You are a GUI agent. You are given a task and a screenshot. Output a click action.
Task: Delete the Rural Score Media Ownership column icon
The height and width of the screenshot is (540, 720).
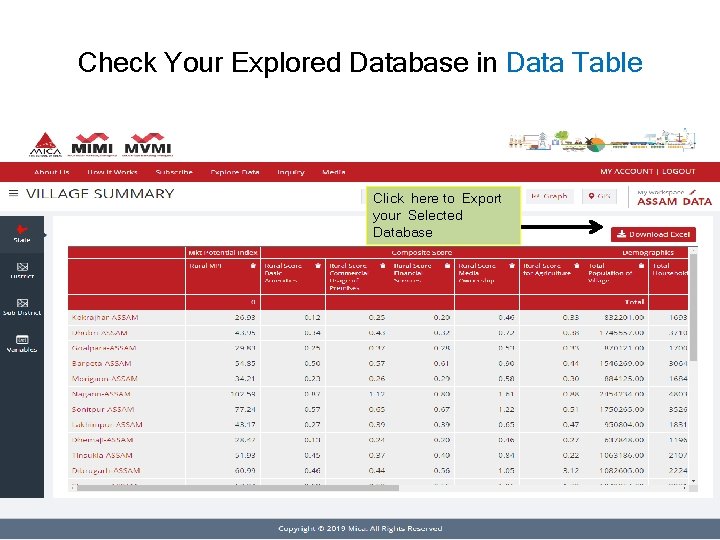(512, 266)
